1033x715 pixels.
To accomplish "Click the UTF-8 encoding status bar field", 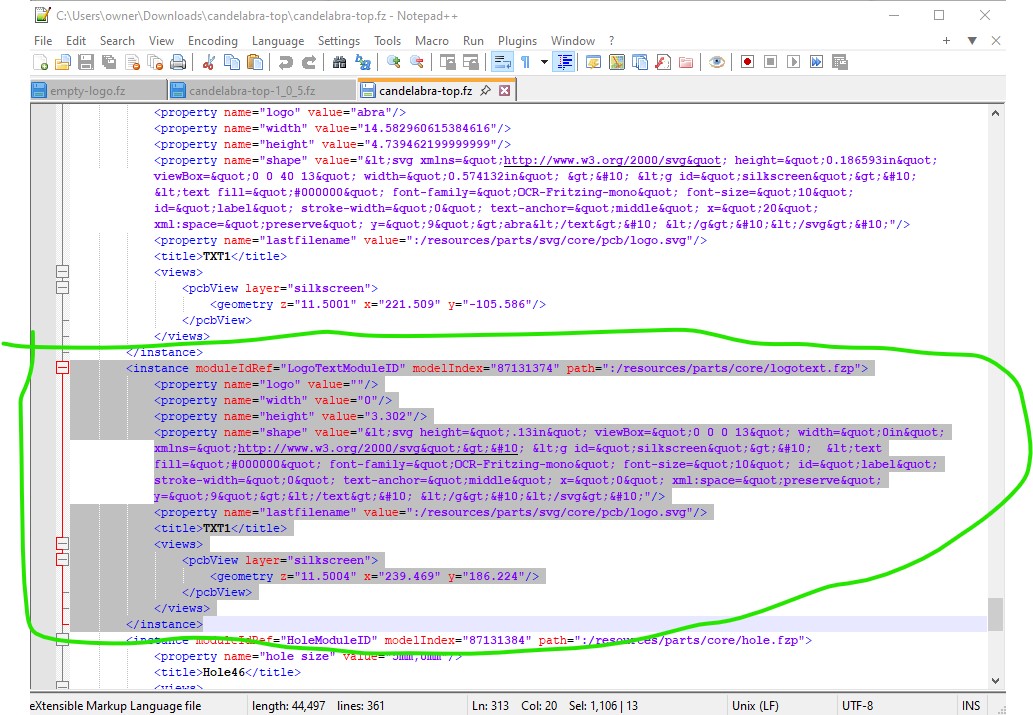I will (x=857, y=705).
